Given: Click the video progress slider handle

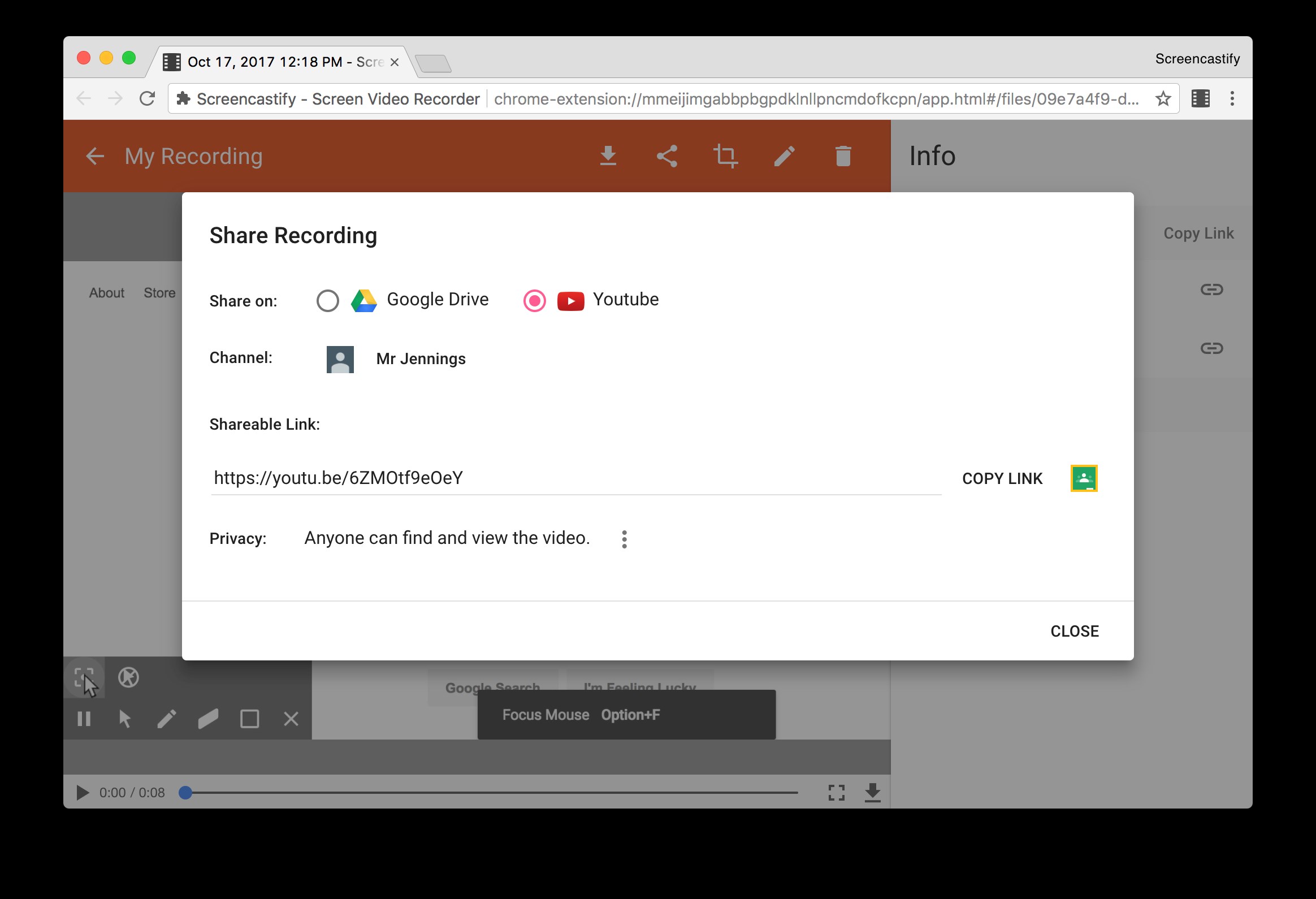Looking at the screenshot, I should coord(185,793).
